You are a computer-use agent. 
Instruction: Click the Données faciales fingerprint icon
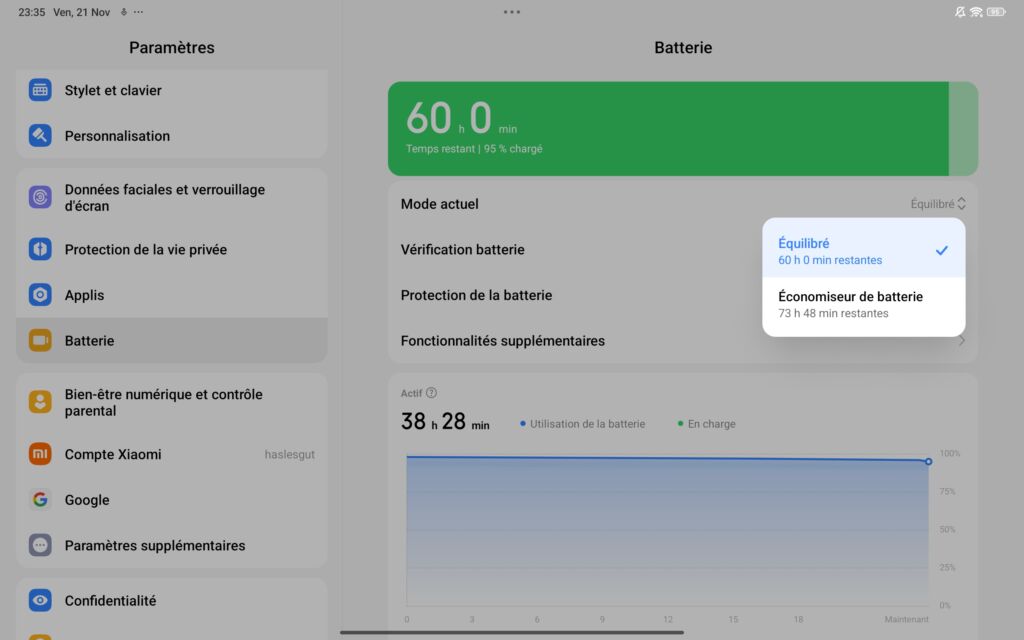coord(39,197)
